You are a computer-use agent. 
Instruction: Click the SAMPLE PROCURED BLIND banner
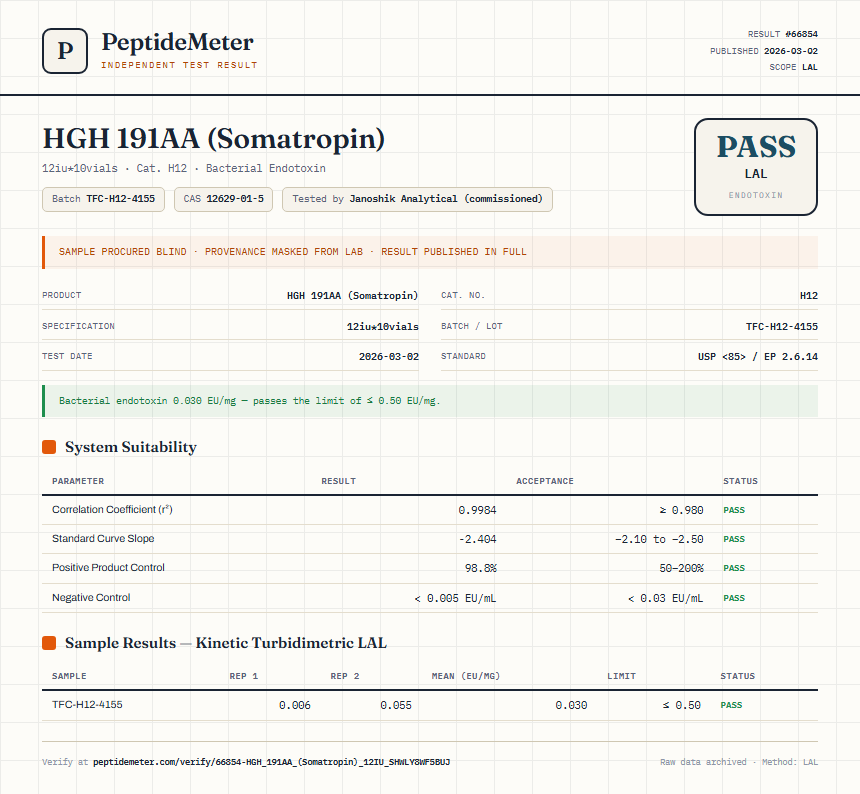430,252
